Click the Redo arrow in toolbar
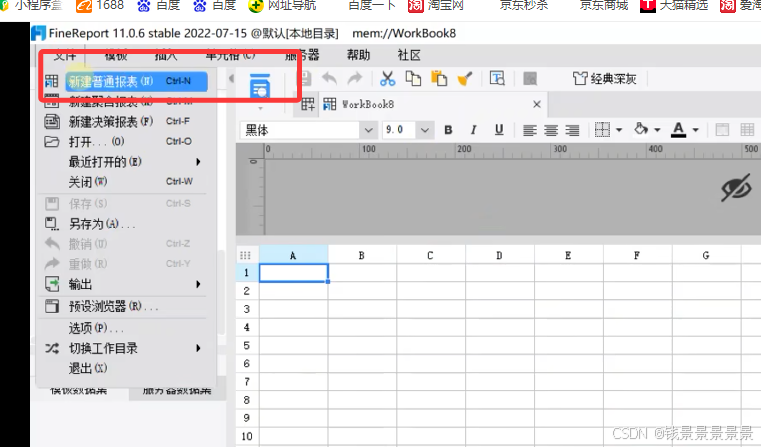The height and width of the screenshot is (447, 761). click(x=355, y=79)
